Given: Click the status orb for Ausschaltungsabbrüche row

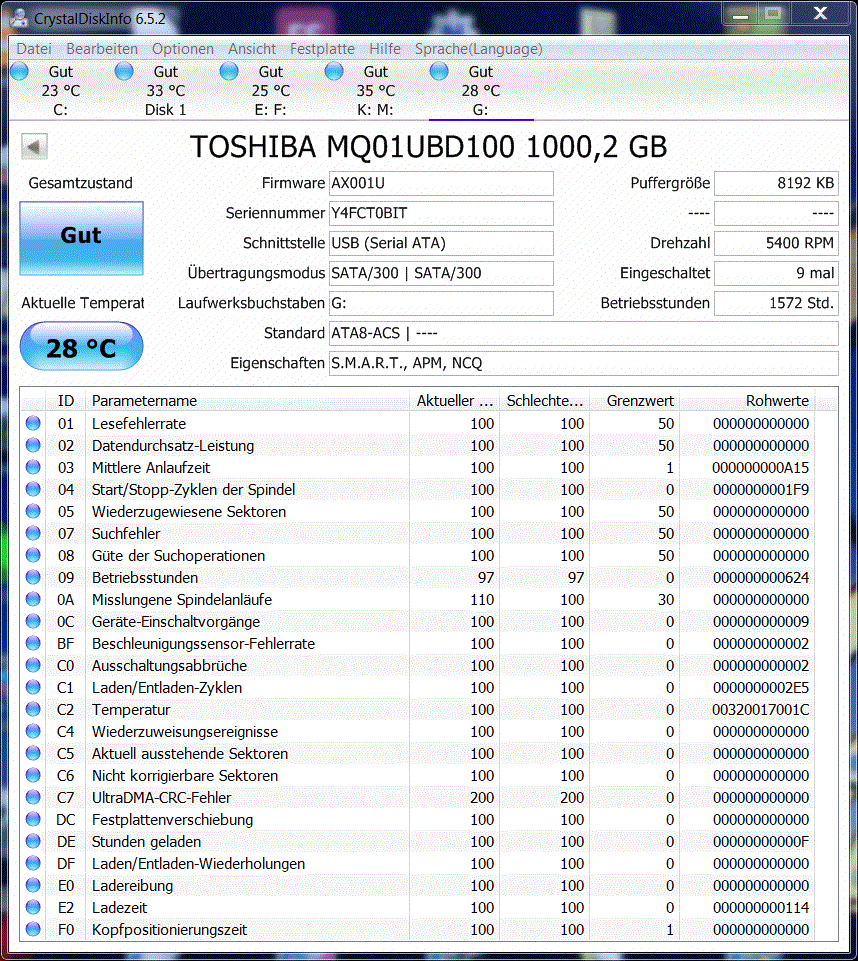Looking at the screenshot, I should click(x=33, y=665).
